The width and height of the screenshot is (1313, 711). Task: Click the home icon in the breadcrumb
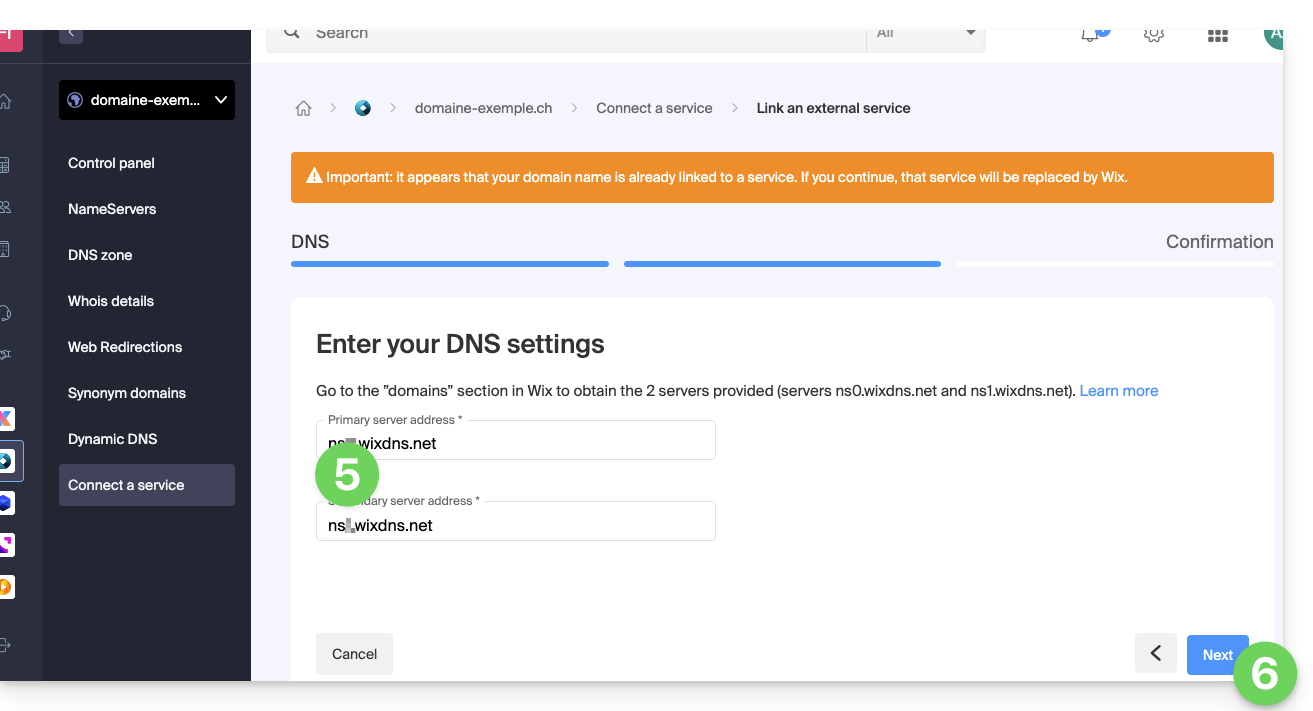tap(303, 108)
